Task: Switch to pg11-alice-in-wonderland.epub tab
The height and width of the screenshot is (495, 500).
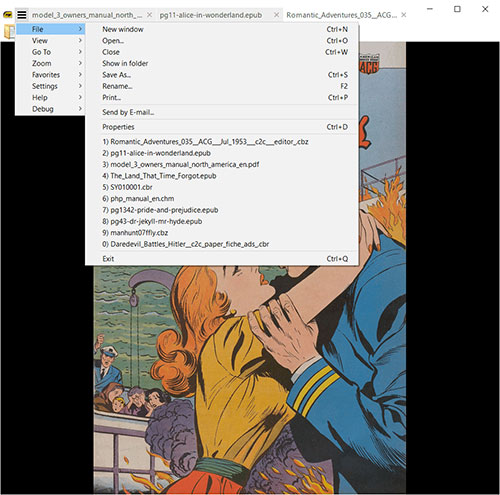Action: 211,15
